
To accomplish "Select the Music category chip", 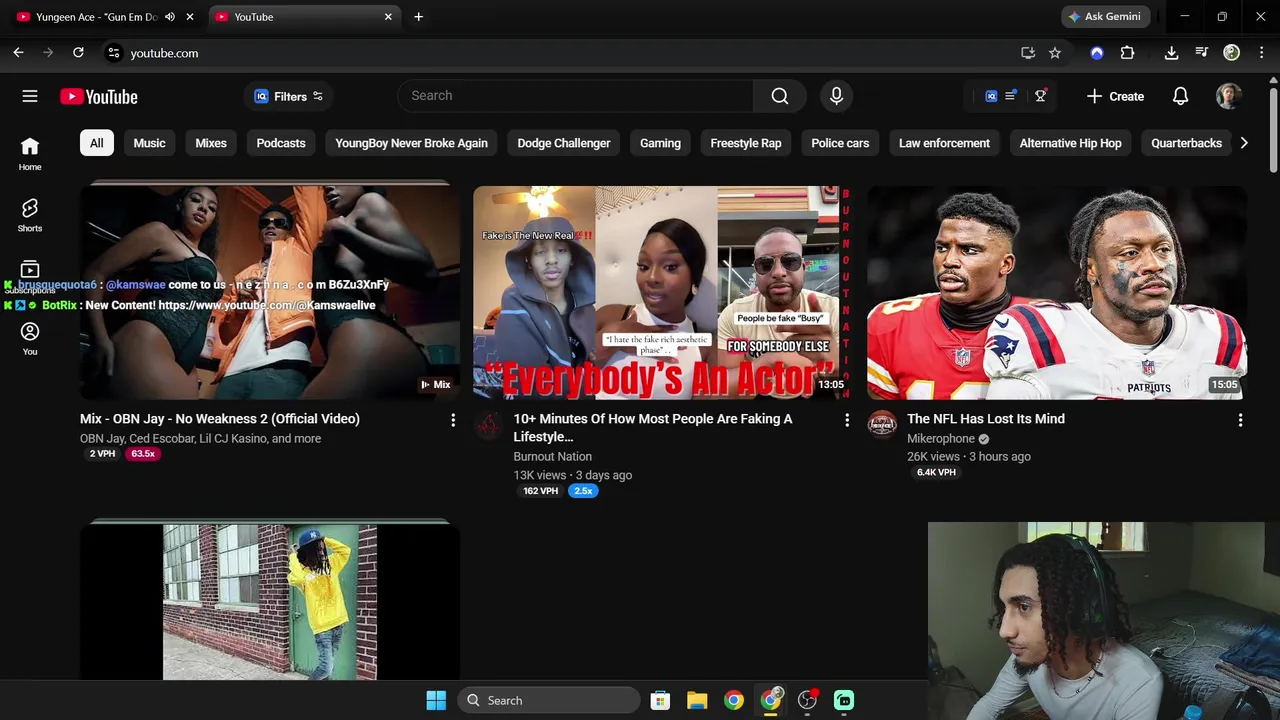I will coord(150,143).
